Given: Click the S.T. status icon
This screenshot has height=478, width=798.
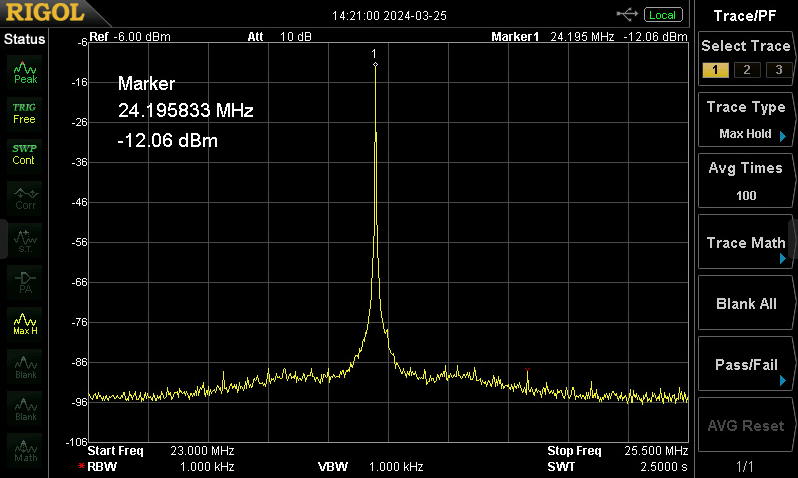Looking at the screenshot, I should (x=25, y=238).
